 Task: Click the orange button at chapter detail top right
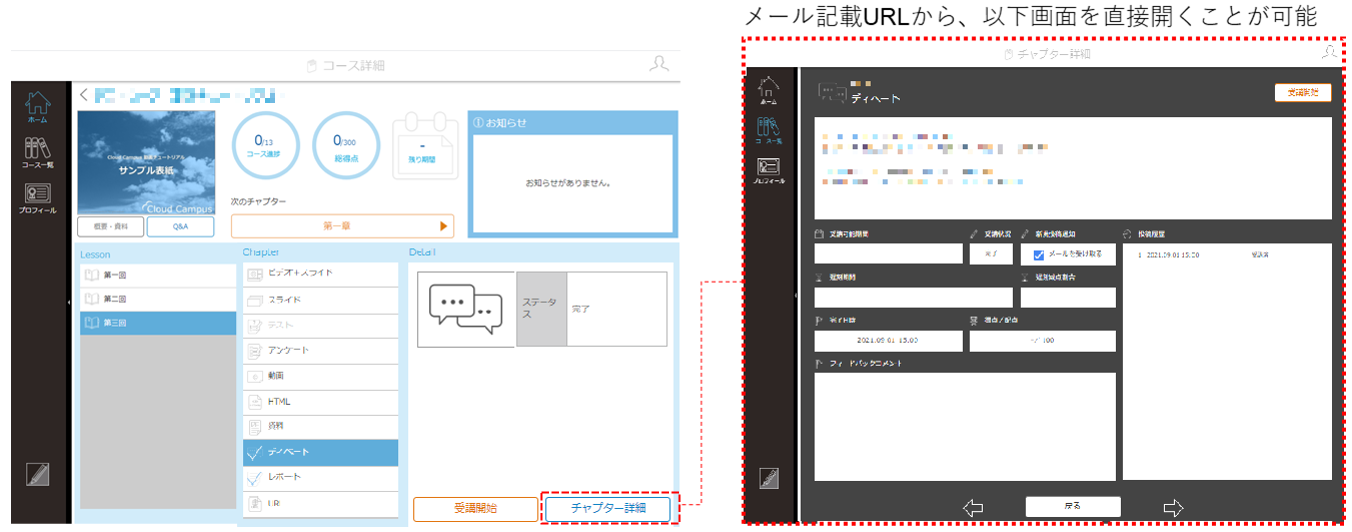[x=1302, y=92]
